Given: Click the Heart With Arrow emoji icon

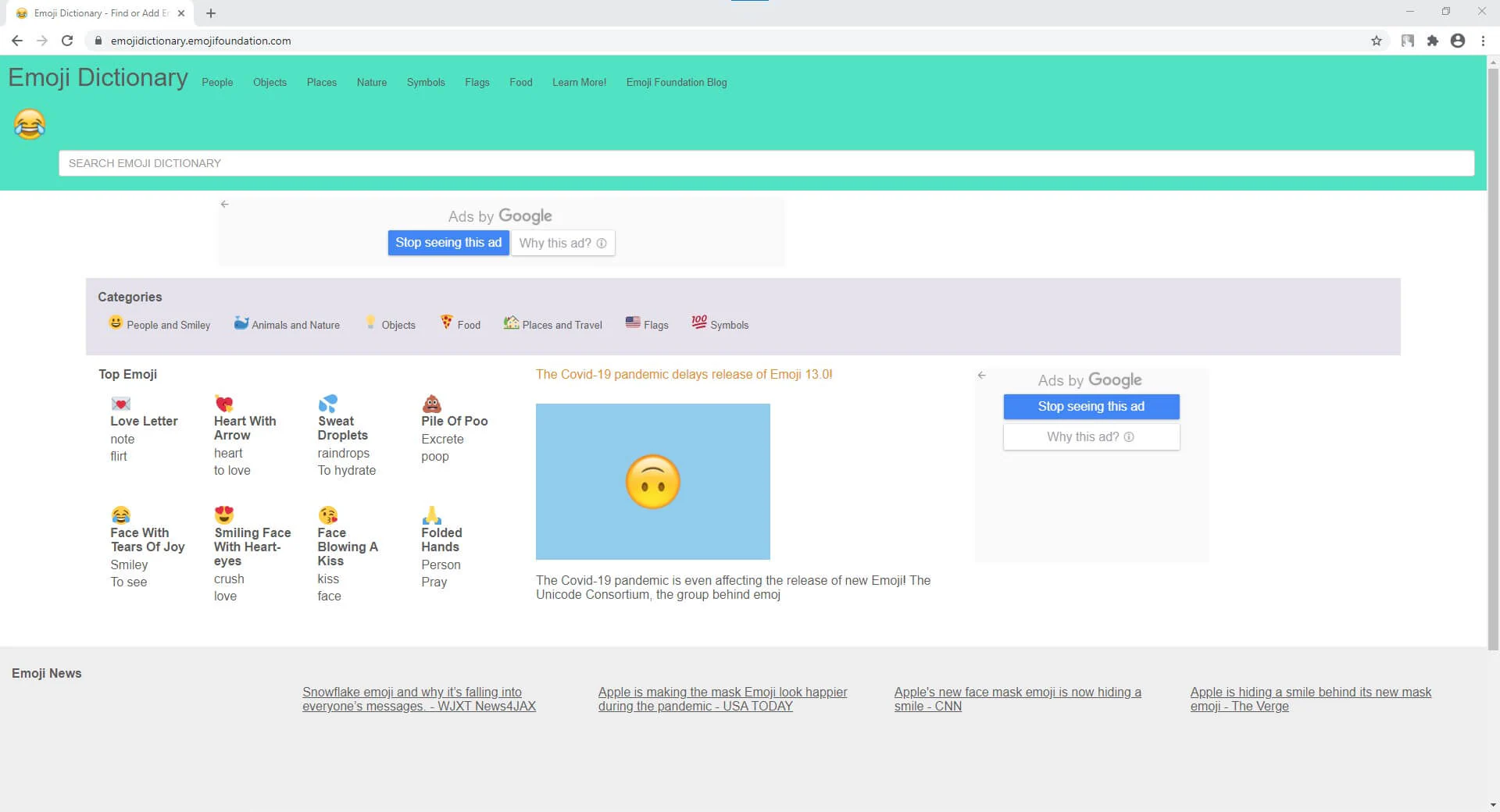Looking at the screenshot, I should (x=224, y=404).
